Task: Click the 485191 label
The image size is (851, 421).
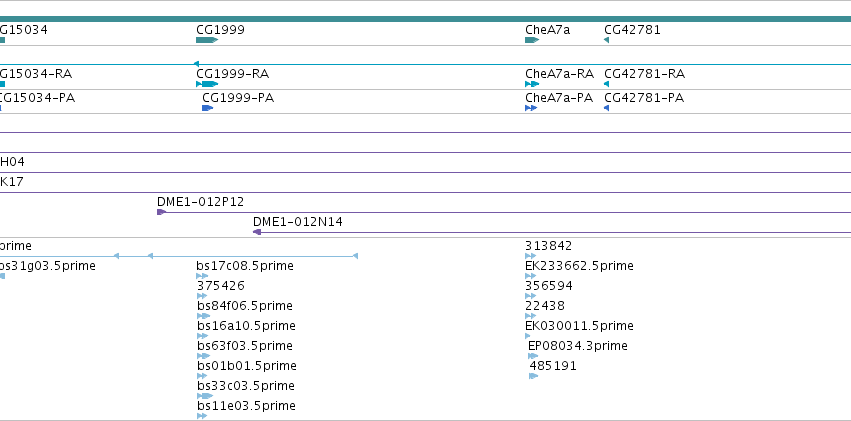Action: click(553, 366)
